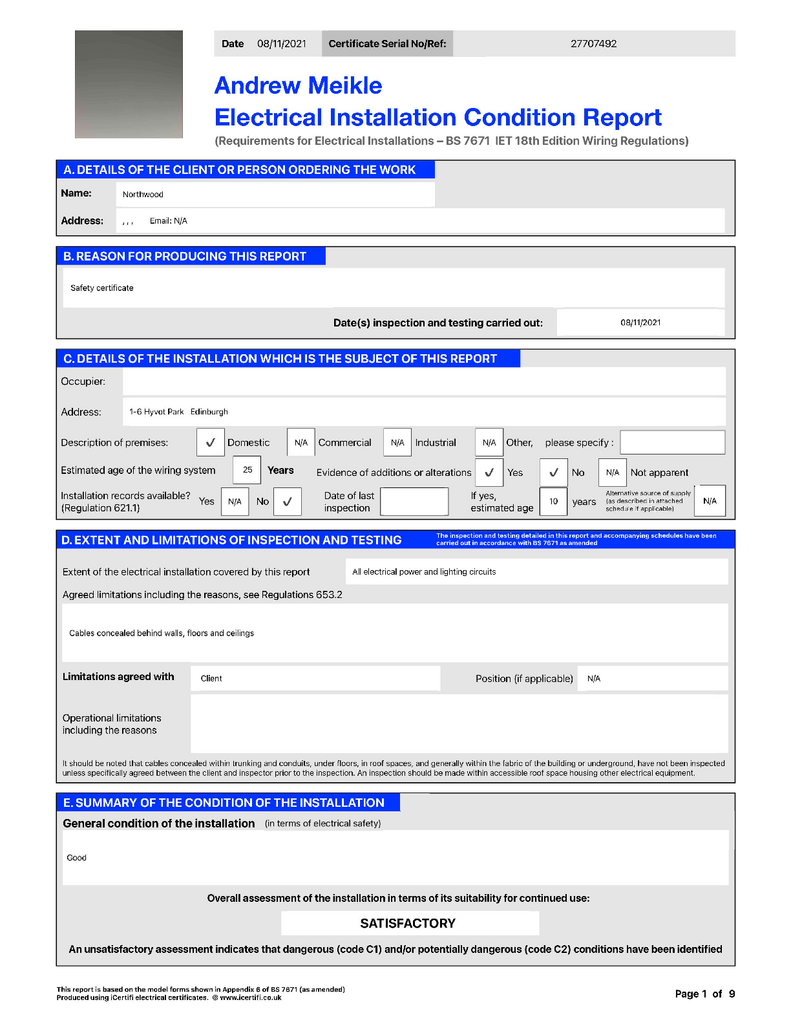
Task: Click the inspection date field 08/11/2021 in section B
Action: click(641, 323)
